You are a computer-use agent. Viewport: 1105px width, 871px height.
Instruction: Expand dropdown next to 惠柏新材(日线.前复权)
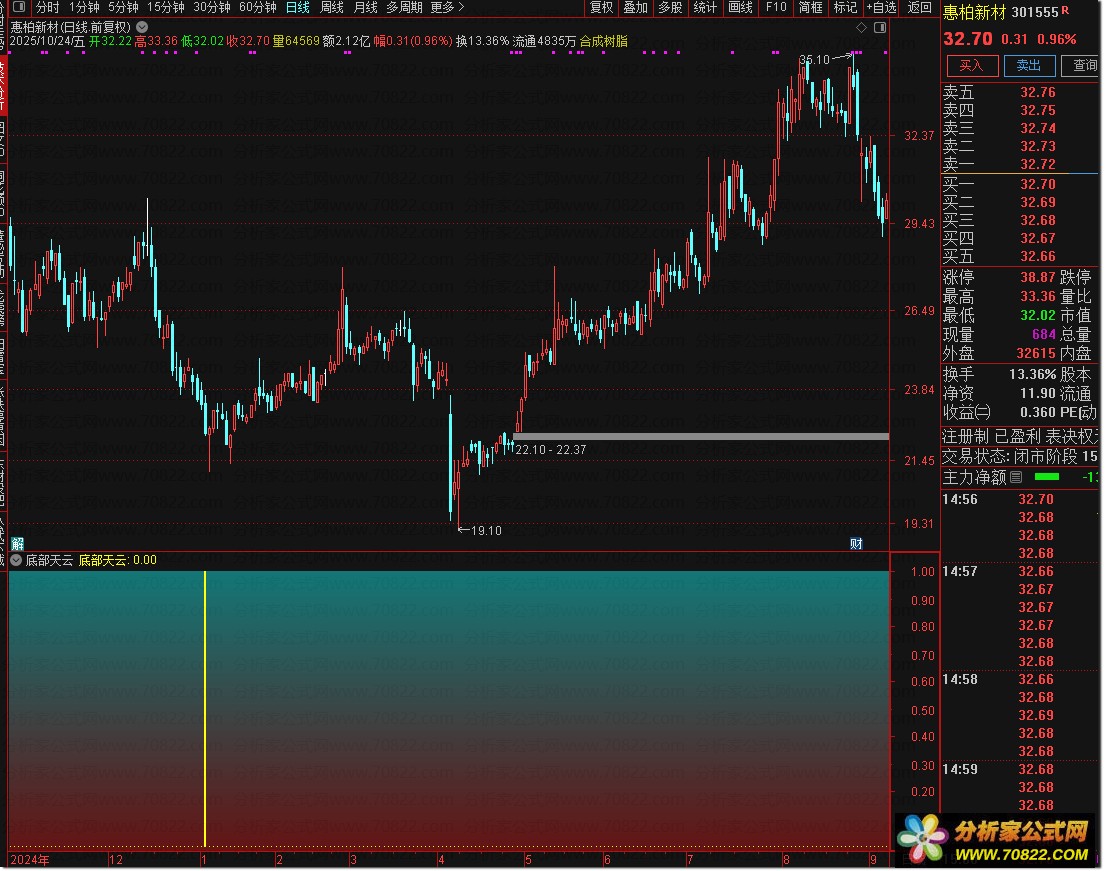click(x=142, y=27)
